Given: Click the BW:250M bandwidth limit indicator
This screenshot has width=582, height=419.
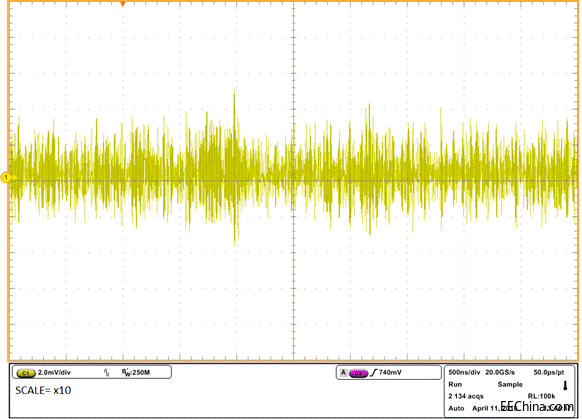Looking at the screenshot, I should (136, 372).
